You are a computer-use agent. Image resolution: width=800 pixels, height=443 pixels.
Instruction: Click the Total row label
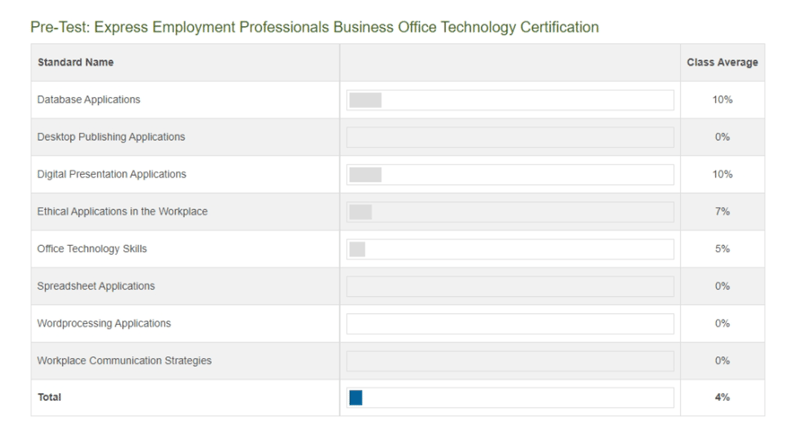tap(49, 397)
